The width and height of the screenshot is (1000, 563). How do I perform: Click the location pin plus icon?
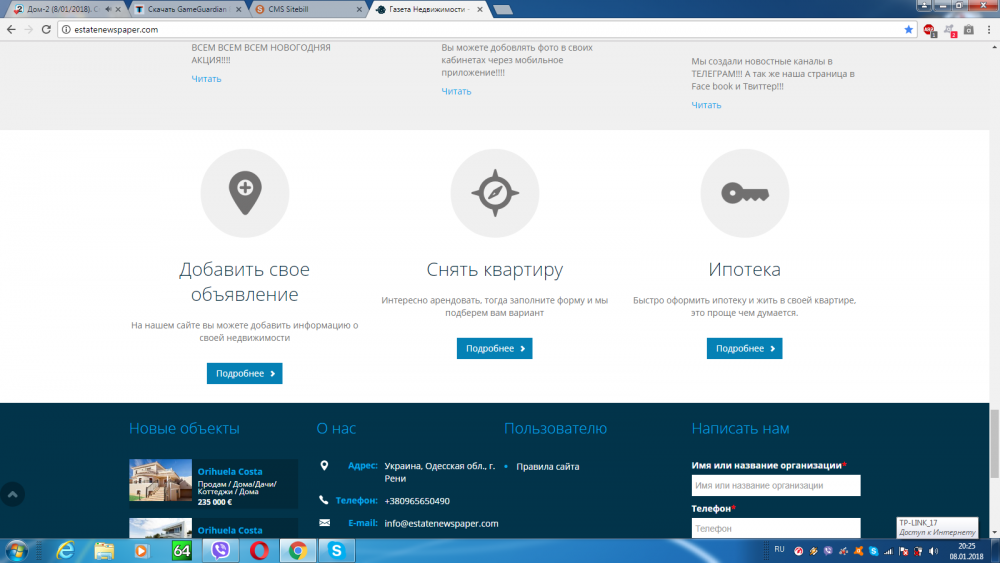pyautogui.click(x=244, y=193)
